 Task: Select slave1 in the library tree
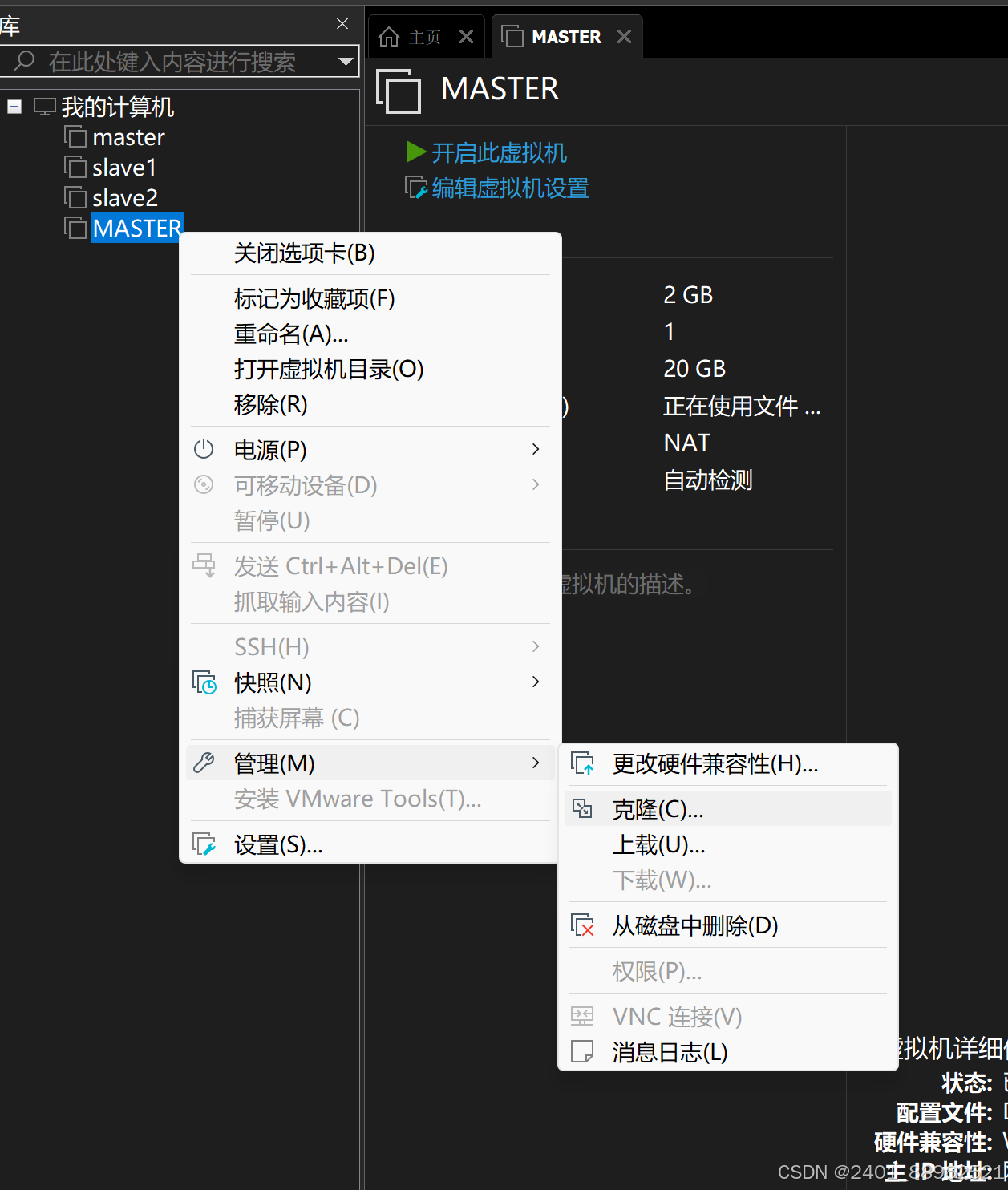pos(124,168)
